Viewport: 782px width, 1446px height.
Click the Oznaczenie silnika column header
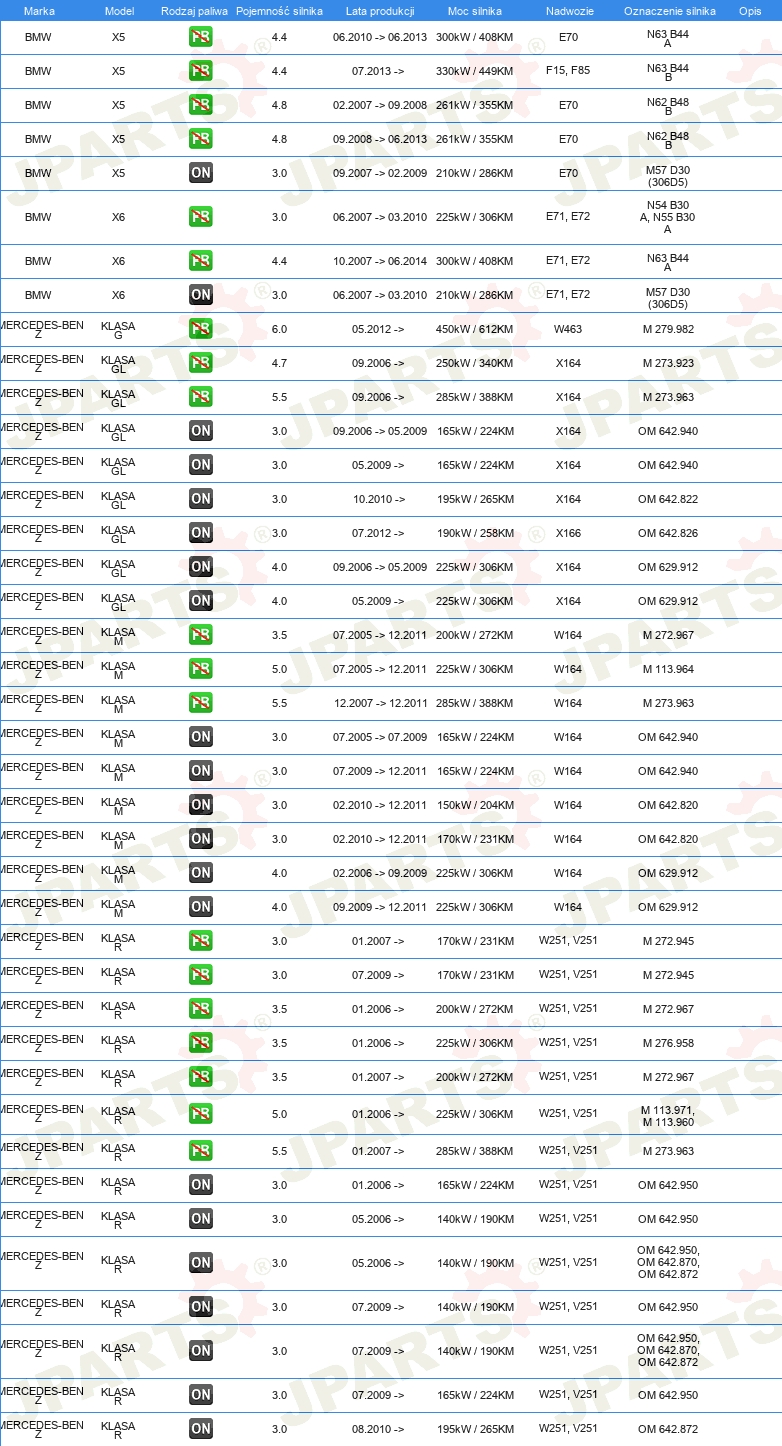click(x=670, y=11)
